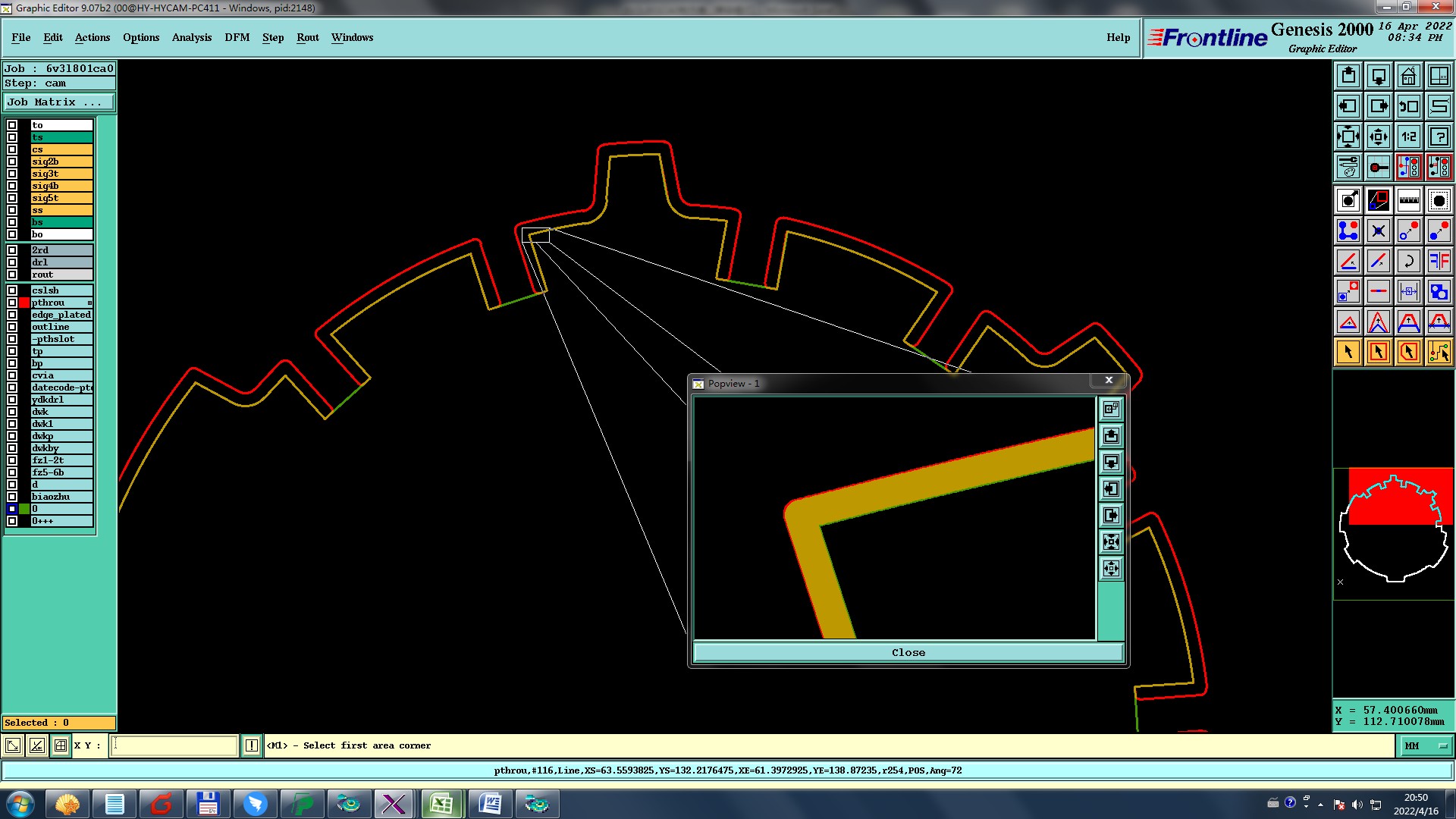1456x819 pixels.
Task: Click the mirror F tool icon
Action: click(1439, 261)
